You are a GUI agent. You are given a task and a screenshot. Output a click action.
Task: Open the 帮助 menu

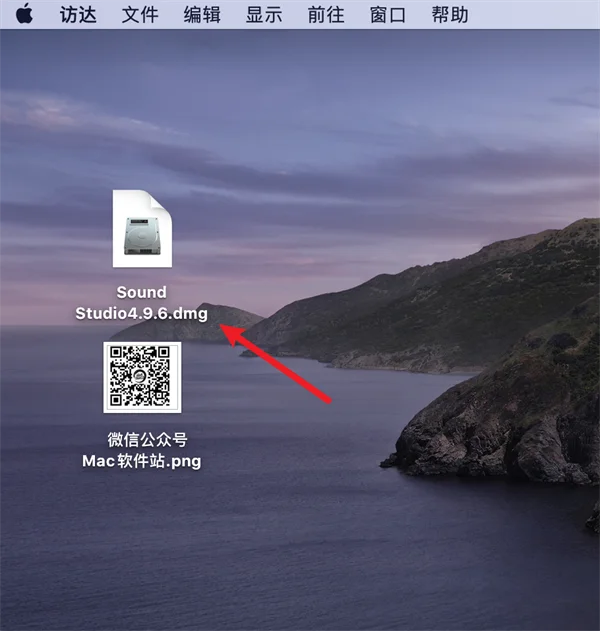click(x=450, y=15)
